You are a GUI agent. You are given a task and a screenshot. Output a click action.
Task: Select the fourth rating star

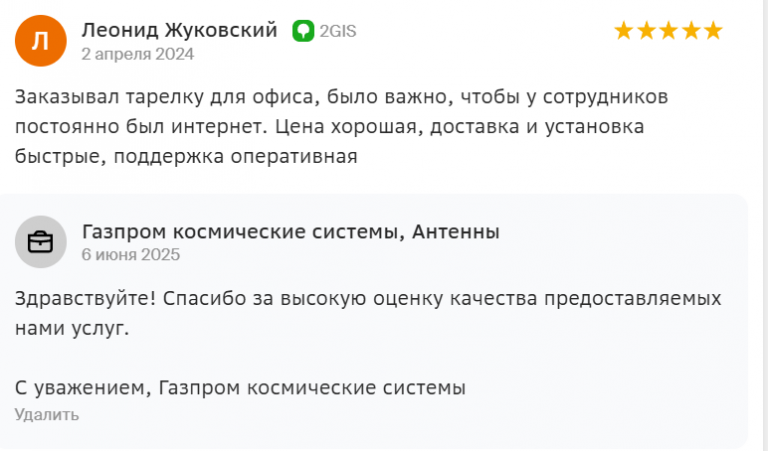pyautogui.click(x=691, y=30)
